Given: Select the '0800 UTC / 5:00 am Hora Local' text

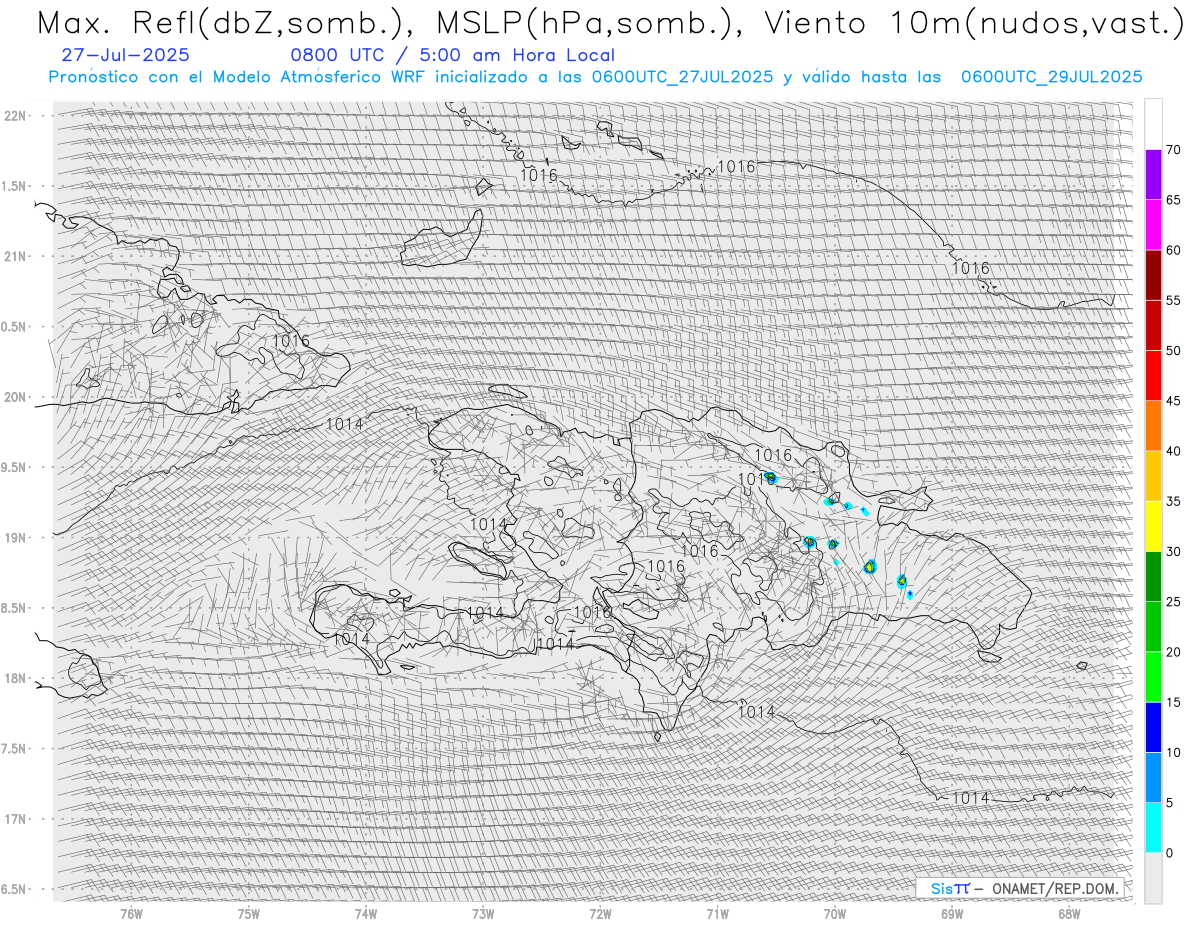Looking at the screenshot, I should [453, 56].
